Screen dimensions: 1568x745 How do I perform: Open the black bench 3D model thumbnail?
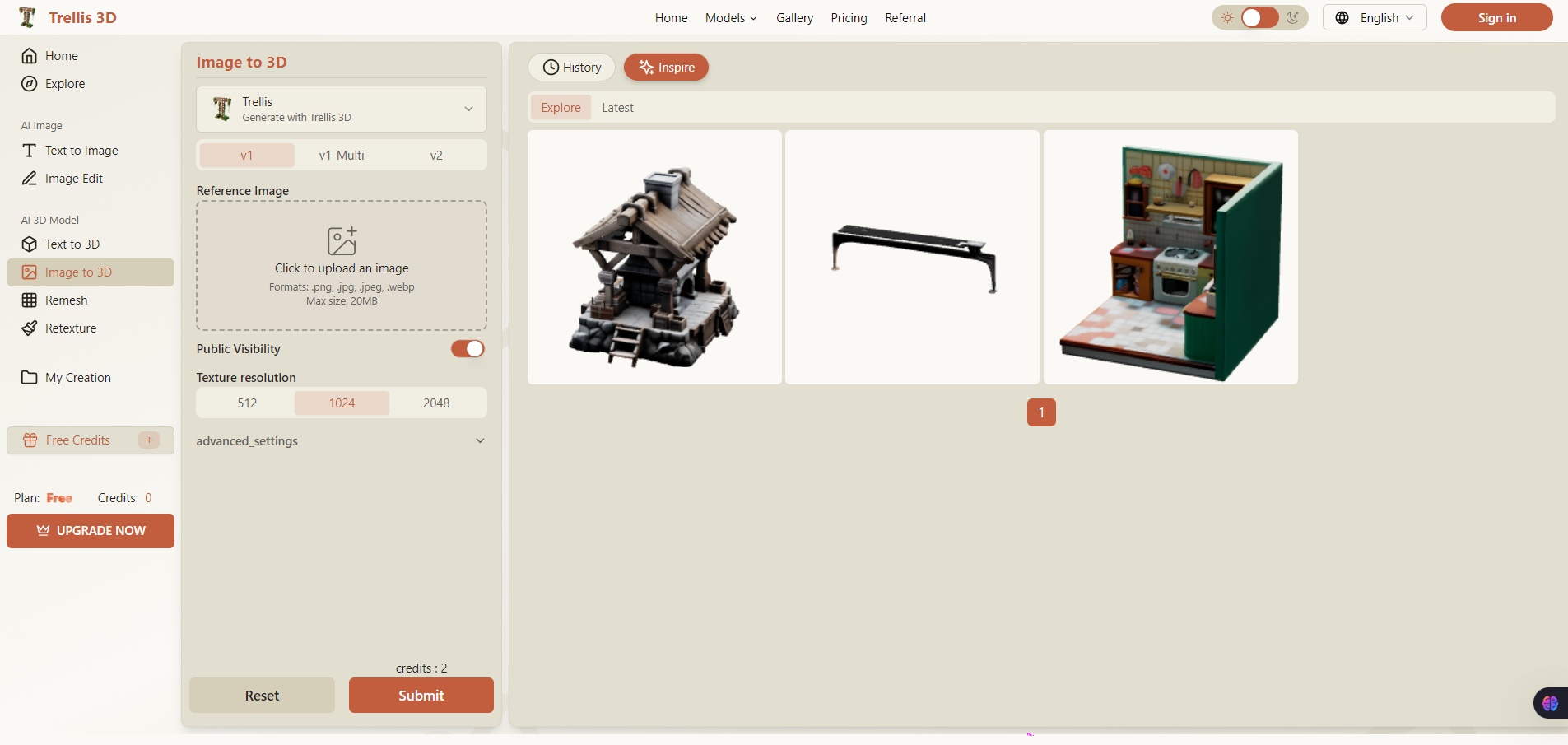tap(912, 257)
